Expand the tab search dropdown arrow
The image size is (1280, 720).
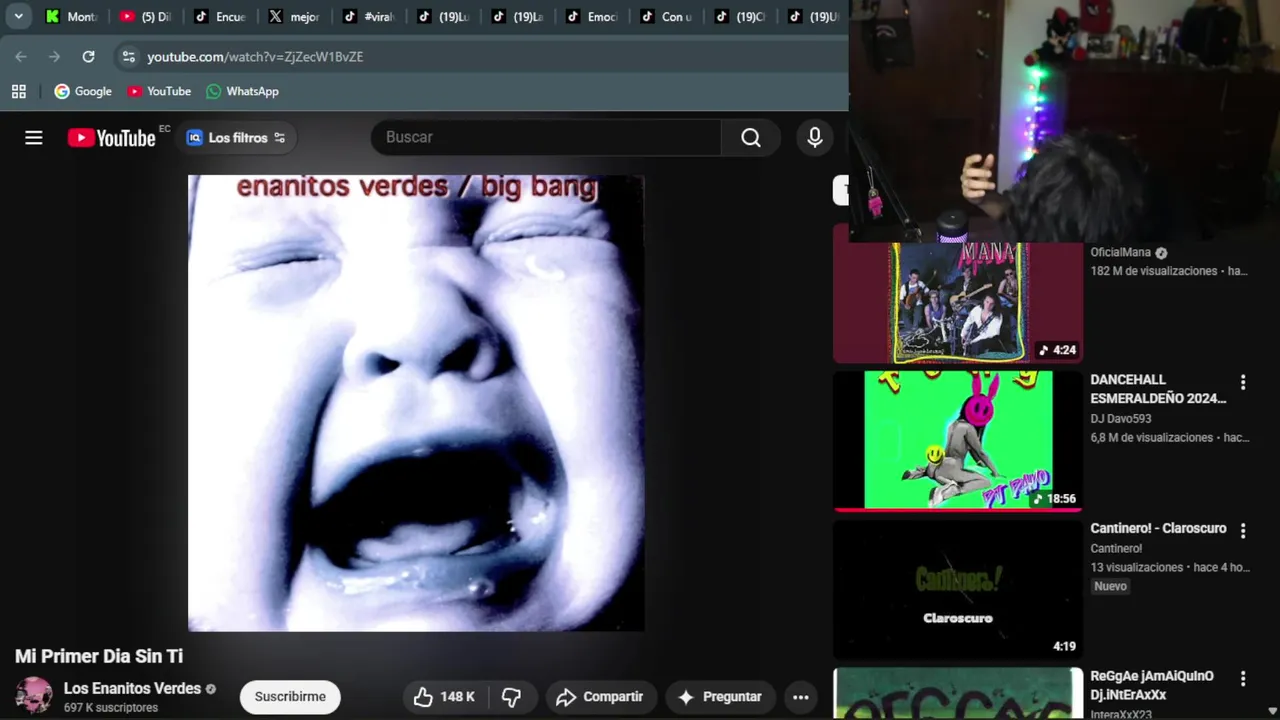pos(18,16)
